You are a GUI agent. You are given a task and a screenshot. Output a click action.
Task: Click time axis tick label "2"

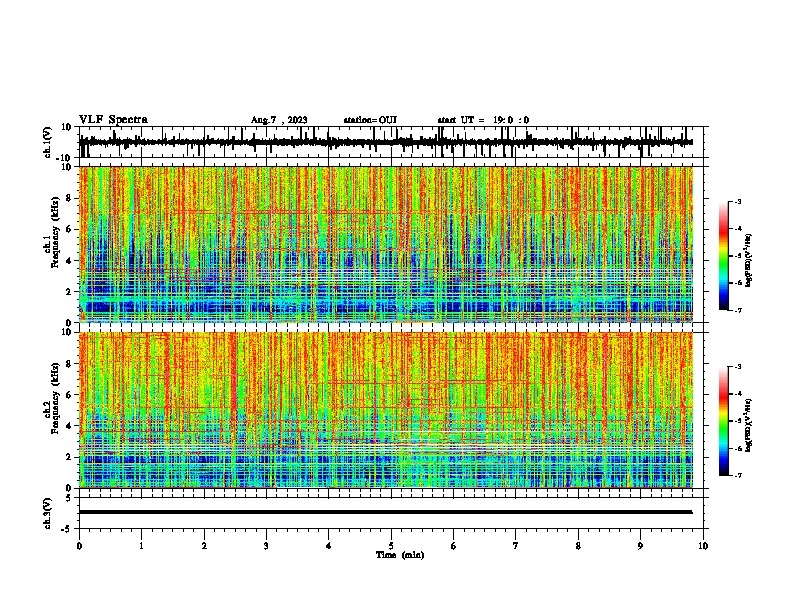204,545
